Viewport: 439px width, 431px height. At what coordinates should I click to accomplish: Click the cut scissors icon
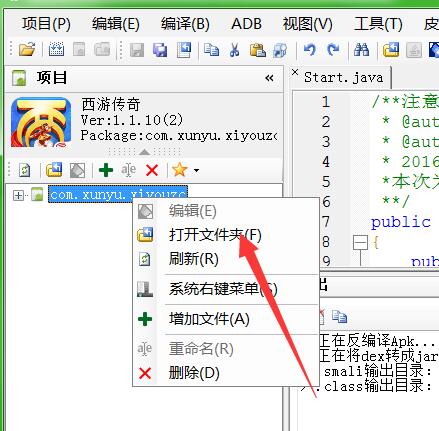click(234, 50)
